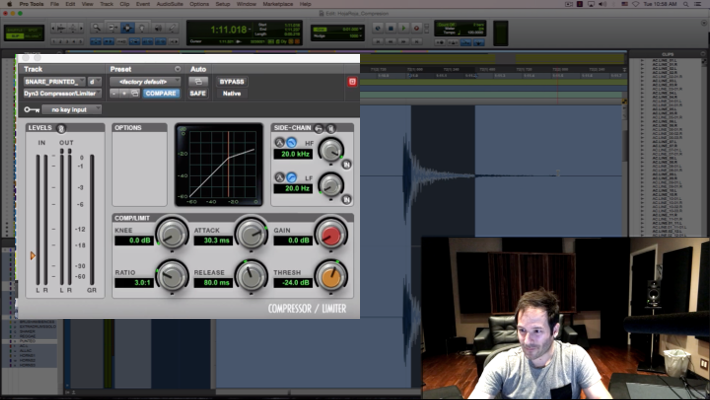The height and width of the screenshot is (400, 710).
Task: Select the blue LF high-pass filter shape
Action: 292,177
